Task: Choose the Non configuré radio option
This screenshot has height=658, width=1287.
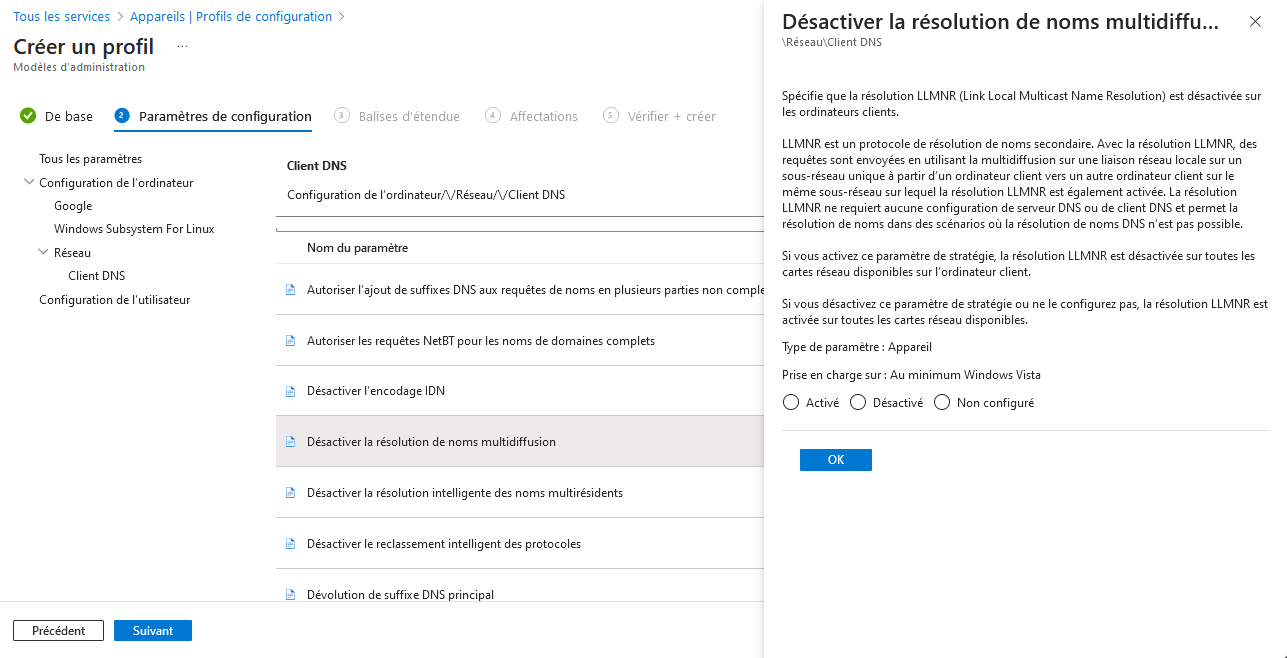Action: pyautogui.click(x=942, y=403)
